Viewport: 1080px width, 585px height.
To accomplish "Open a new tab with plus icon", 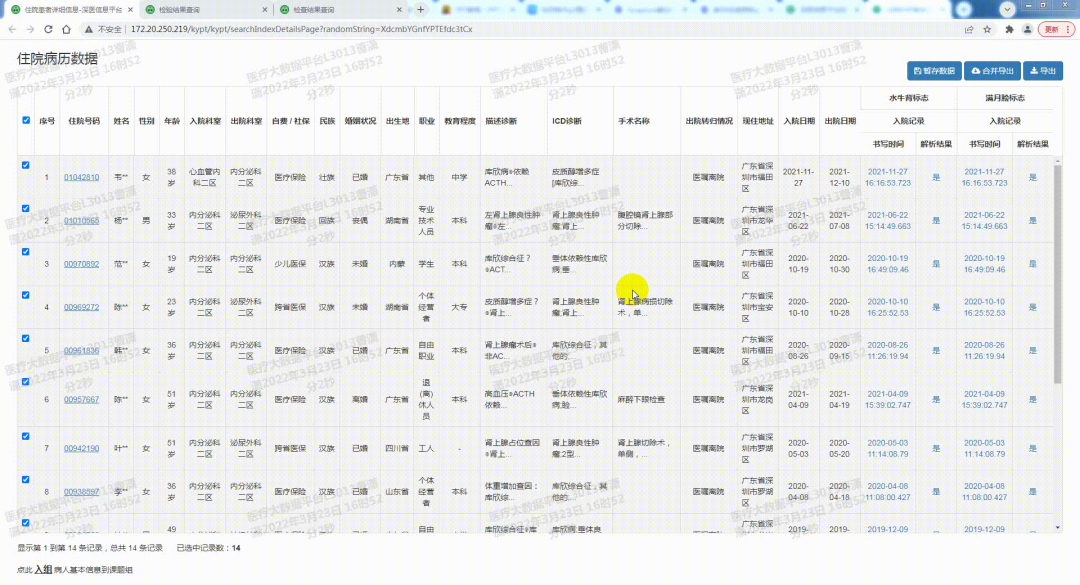I will point(420,10).
